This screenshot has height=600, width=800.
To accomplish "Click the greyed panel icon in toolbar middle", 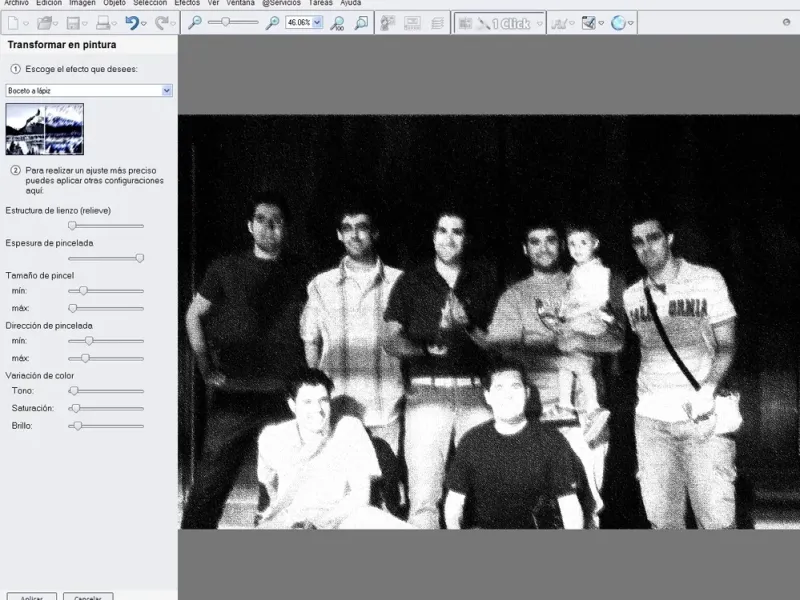I will [x=412, y=23].
